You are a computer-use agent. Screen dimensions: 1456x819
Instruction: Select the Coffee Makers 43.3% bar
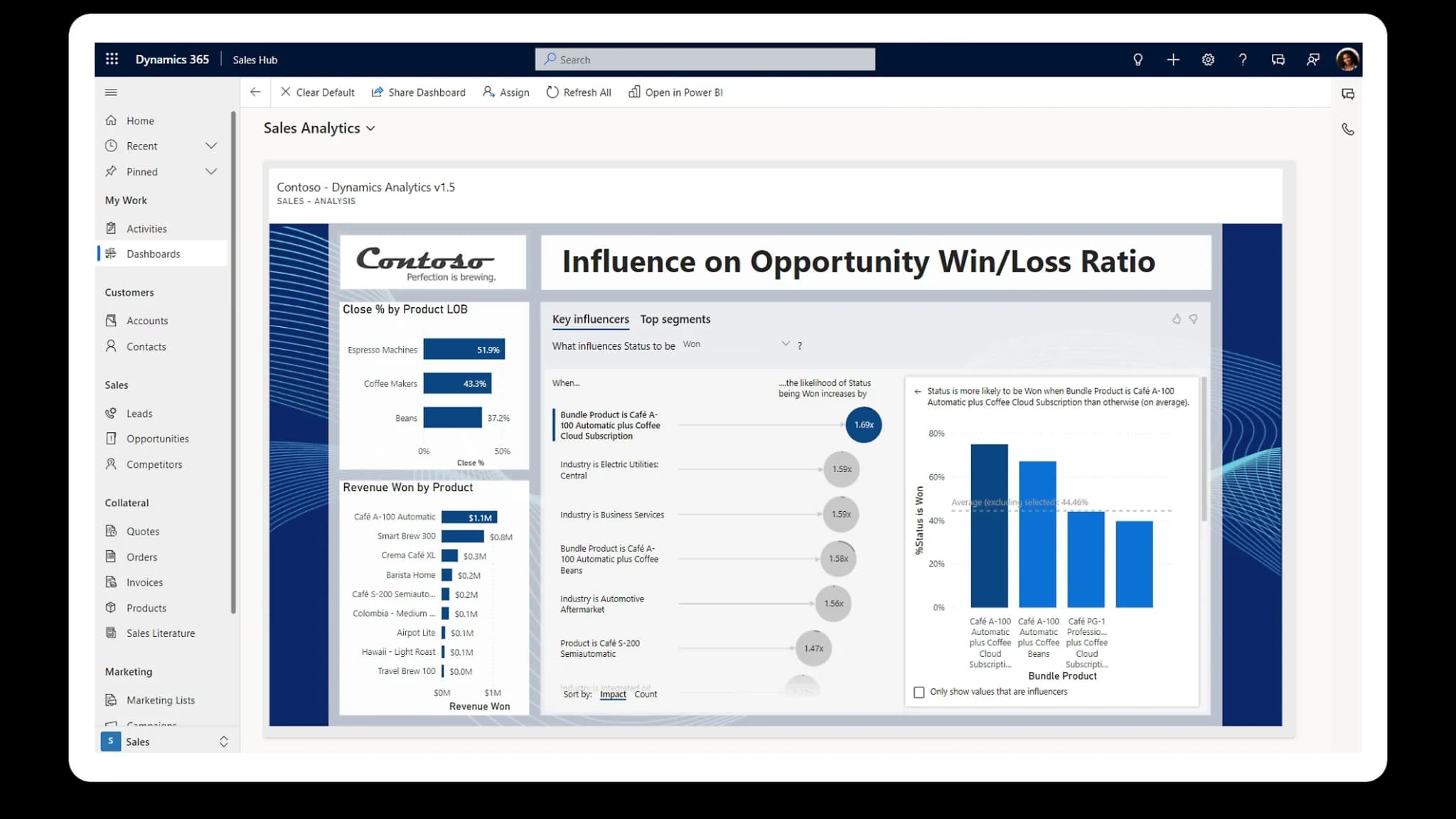[x=457, y=383]
